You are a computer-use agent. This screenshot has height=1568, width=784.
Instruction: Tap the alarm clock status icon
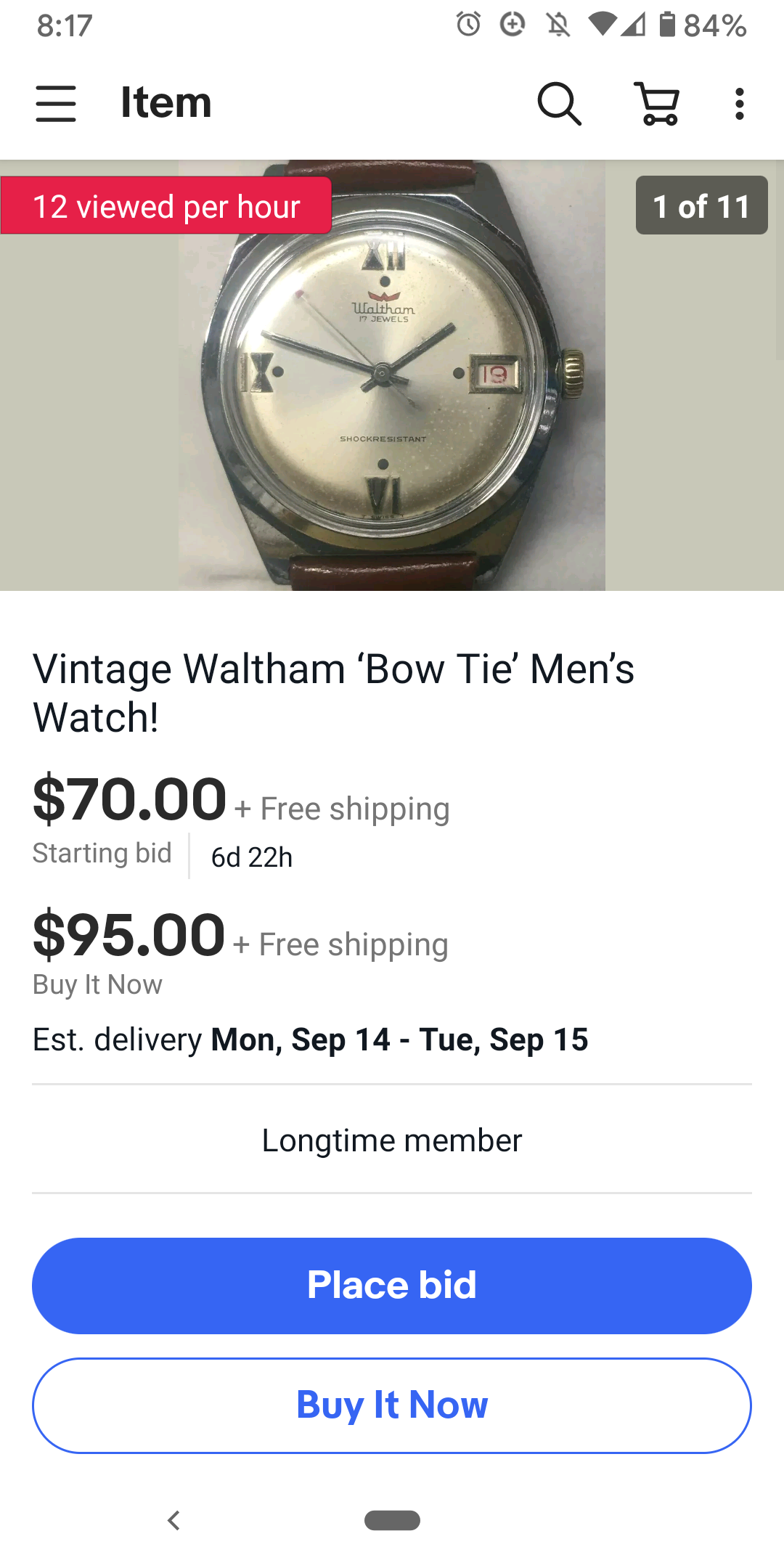[x=468, y=25]
